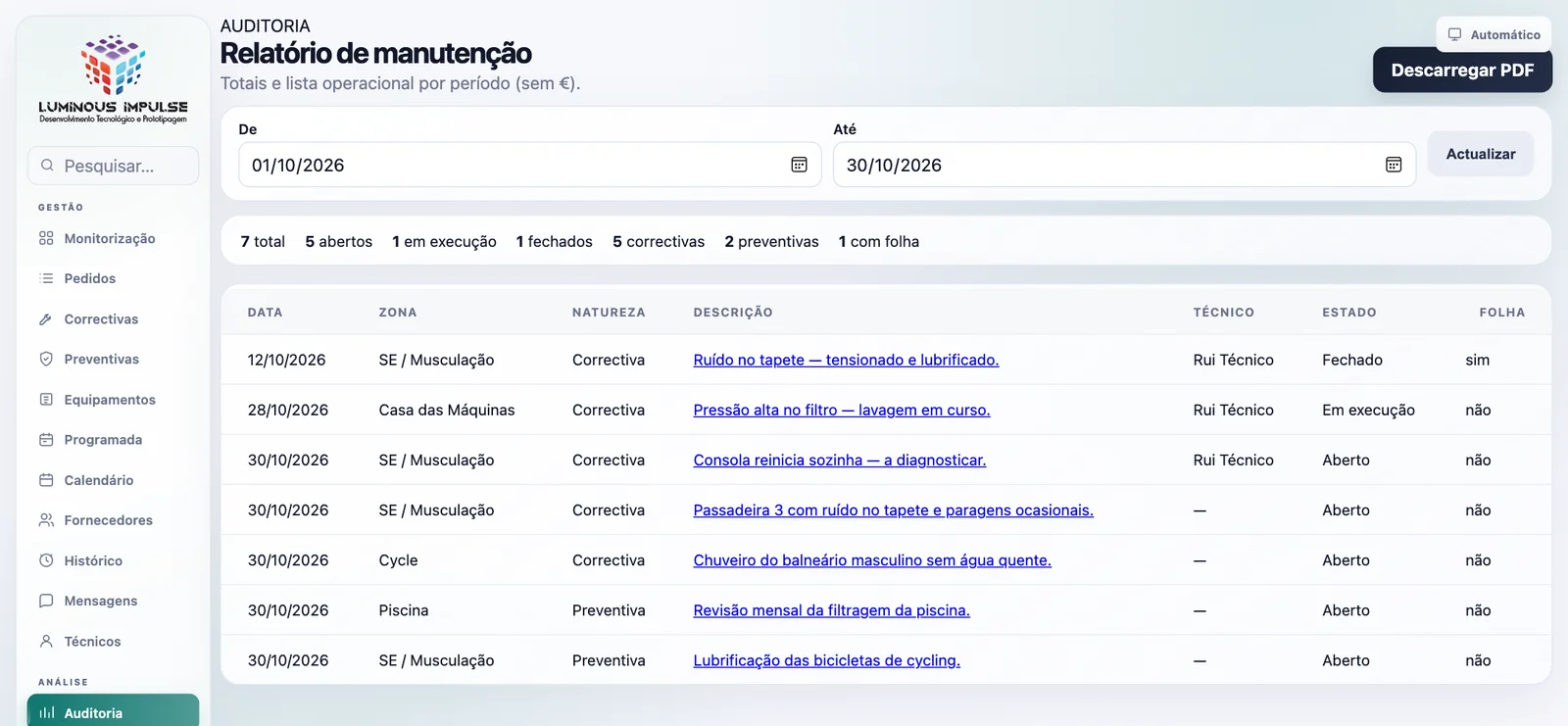Open Passadeira 3 com ruído link
The height and width of the screenshot is (726, 1568).
893,509
